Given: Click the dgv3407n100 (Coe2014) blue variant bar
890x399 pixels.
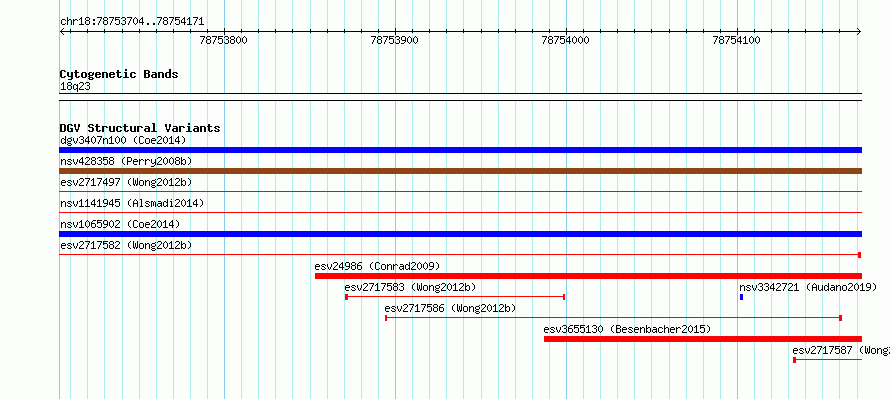Looking at the screenshot, I should tap(460, 150).
